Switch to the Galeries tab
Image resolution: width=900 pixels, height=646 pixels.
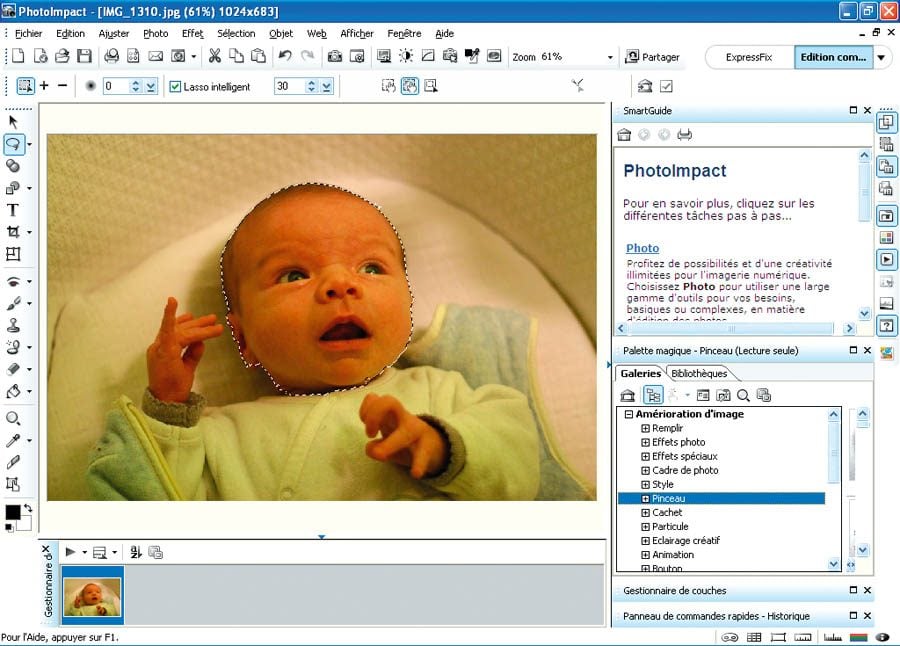640,373
